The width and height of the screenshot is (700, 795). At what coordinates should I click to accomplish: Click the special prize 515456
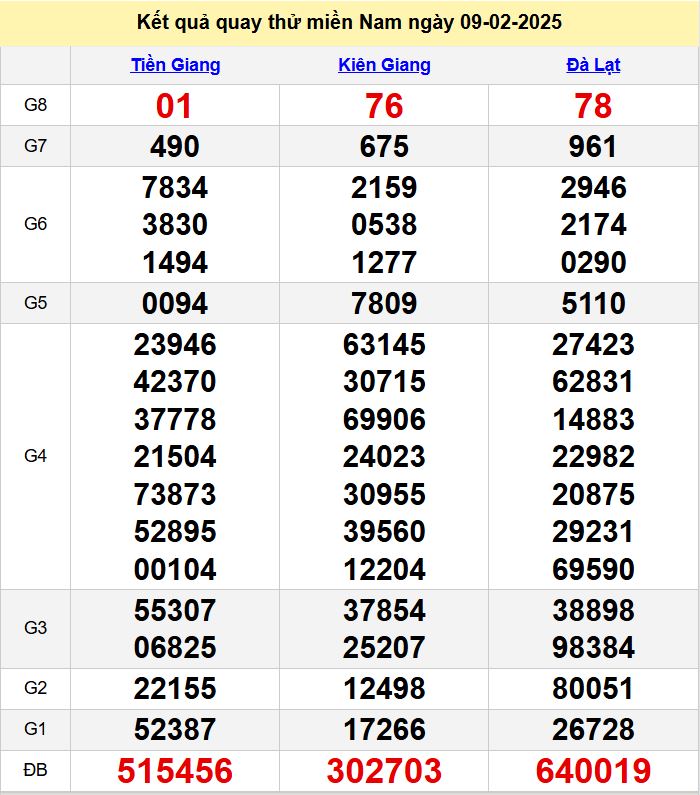tap(175, 771)
